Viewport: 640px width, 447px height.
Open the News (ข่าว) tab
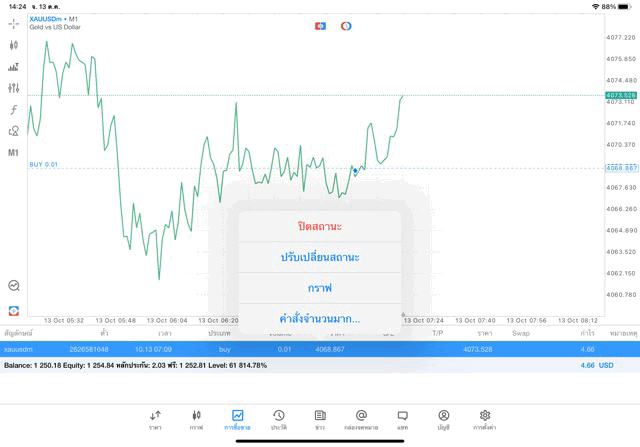320,418
